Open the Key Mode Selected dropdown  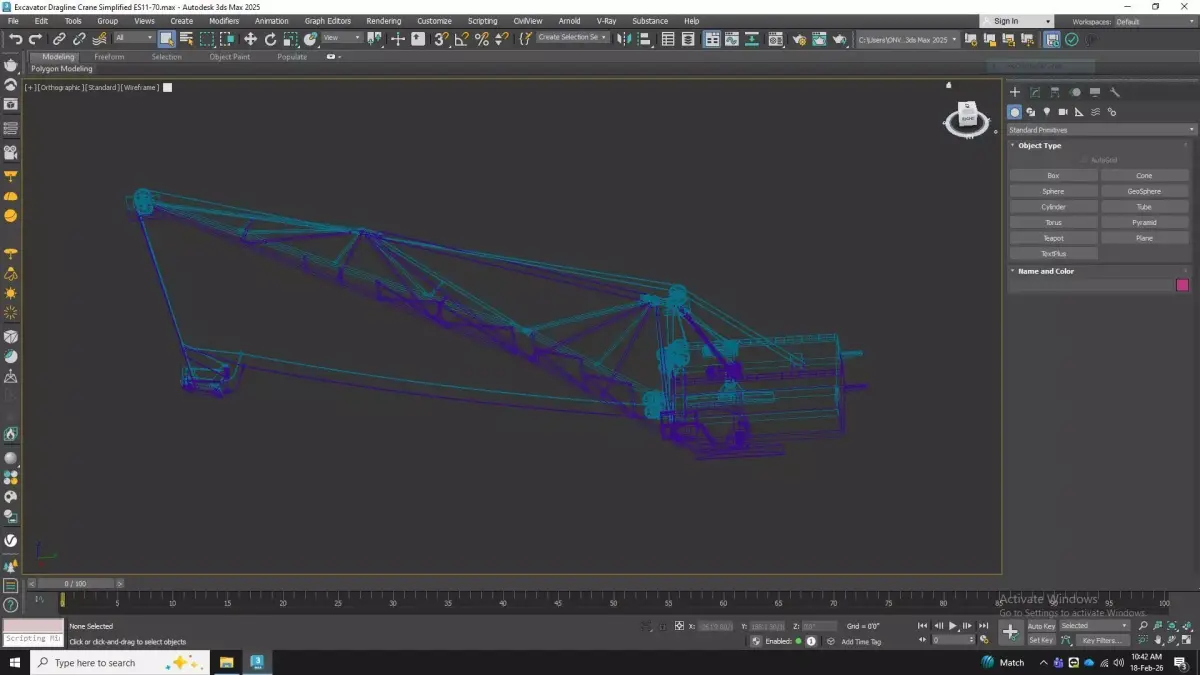(x=1093, y=626)
